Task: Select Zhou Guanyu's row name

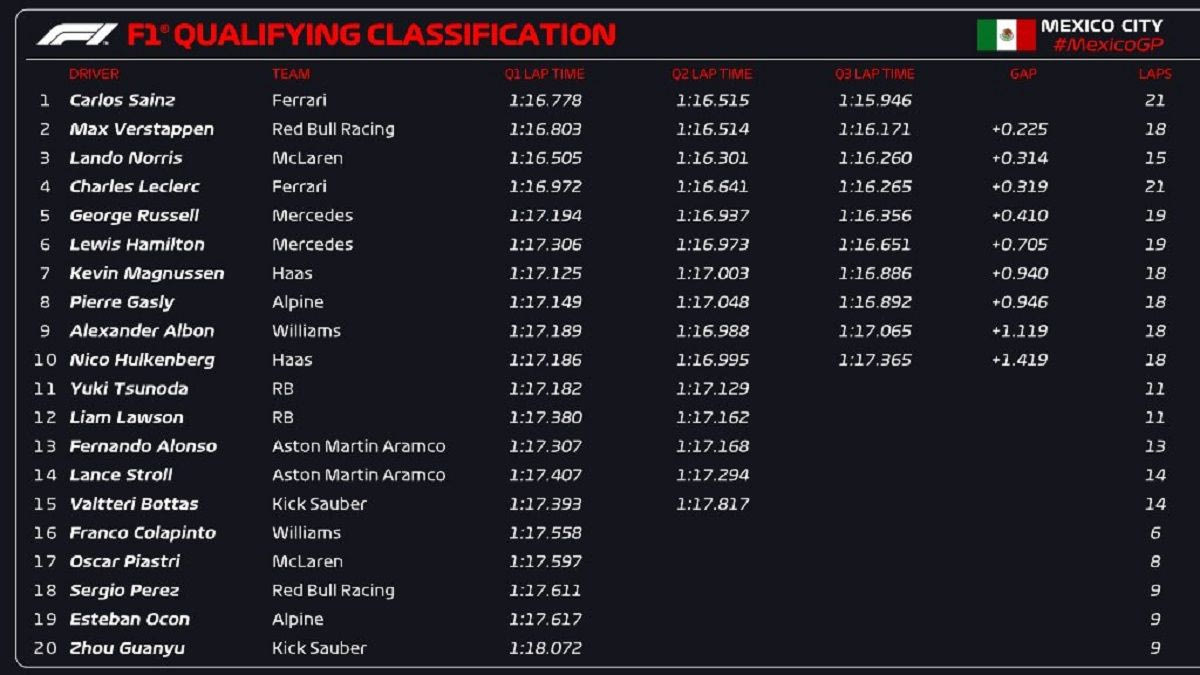Action: point(127,648)
